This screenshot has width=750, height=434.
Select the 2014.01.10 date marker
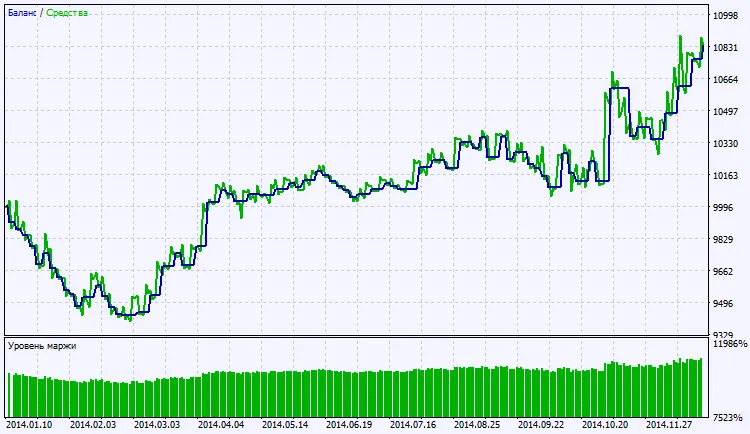pyautogui.click(x=30, y=425)
